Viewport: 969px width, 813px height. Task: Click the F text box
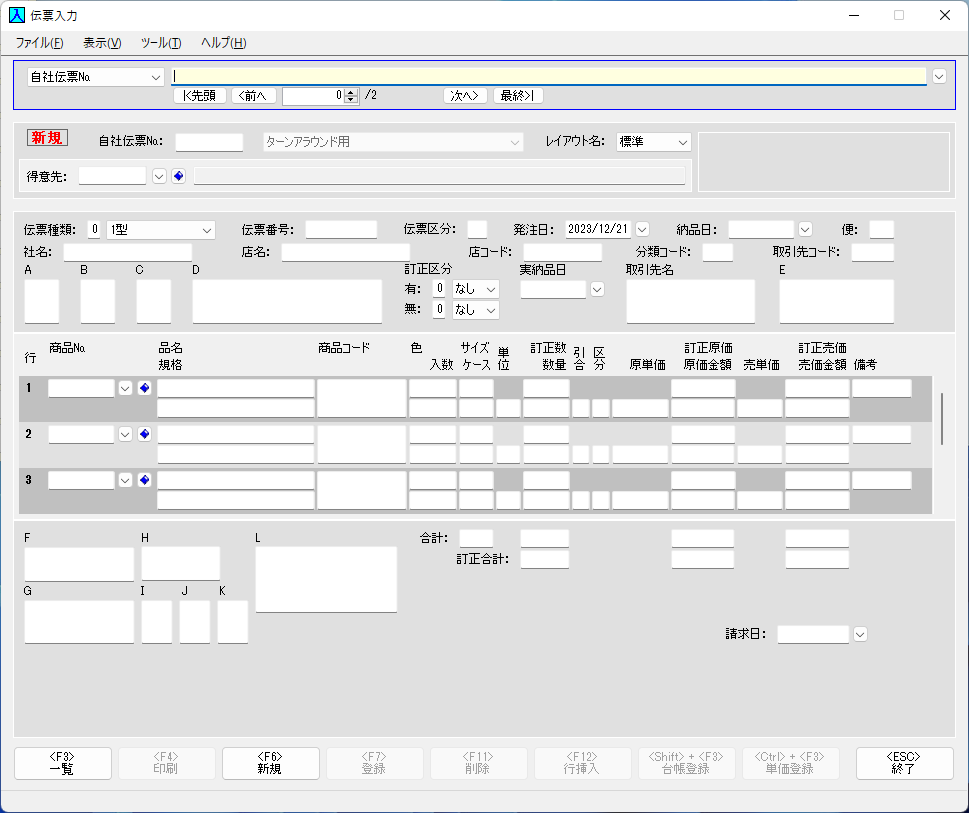coord(79,563)
